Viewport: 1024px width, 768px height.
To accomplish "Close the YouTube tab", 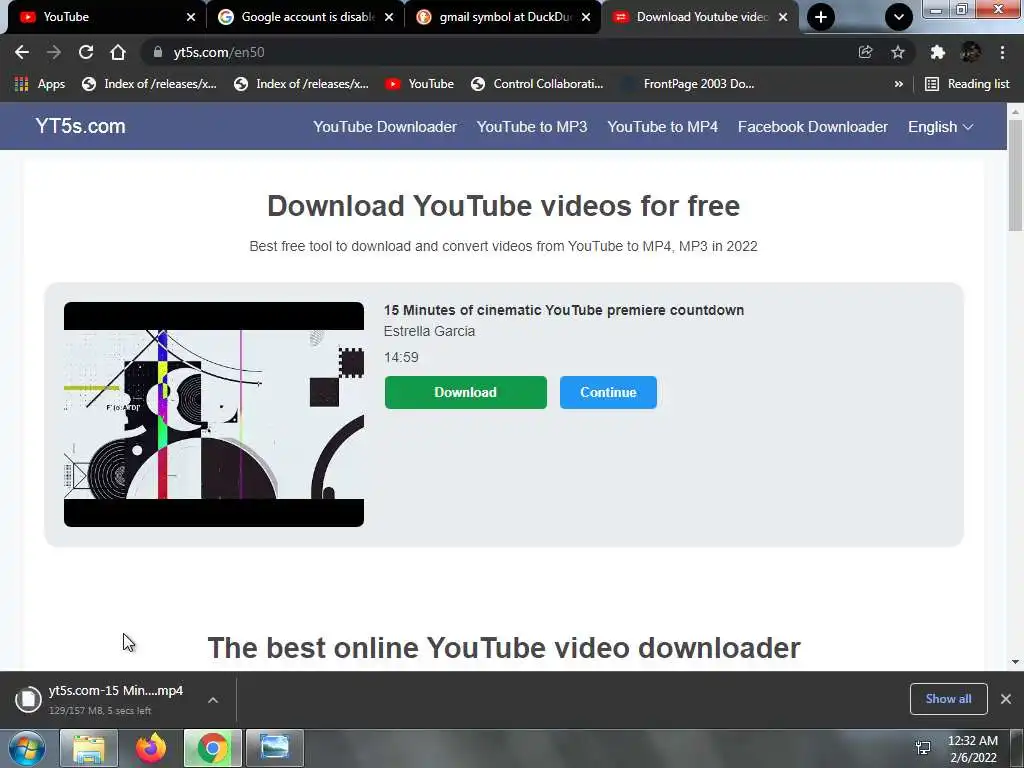I will pos(191,17).
